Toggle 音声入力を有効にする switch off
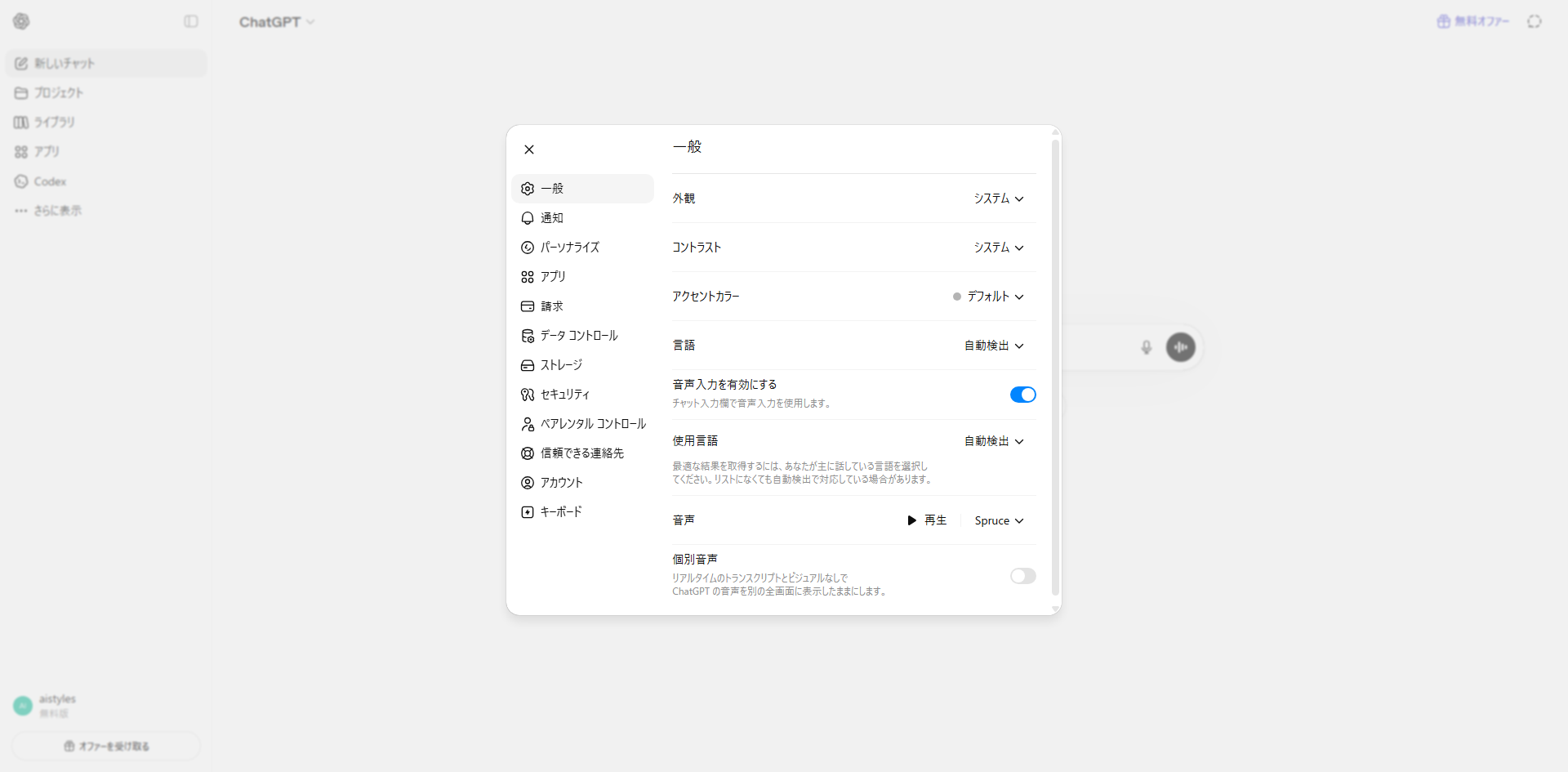The image size is (1568, 772). click(1023, 395)
